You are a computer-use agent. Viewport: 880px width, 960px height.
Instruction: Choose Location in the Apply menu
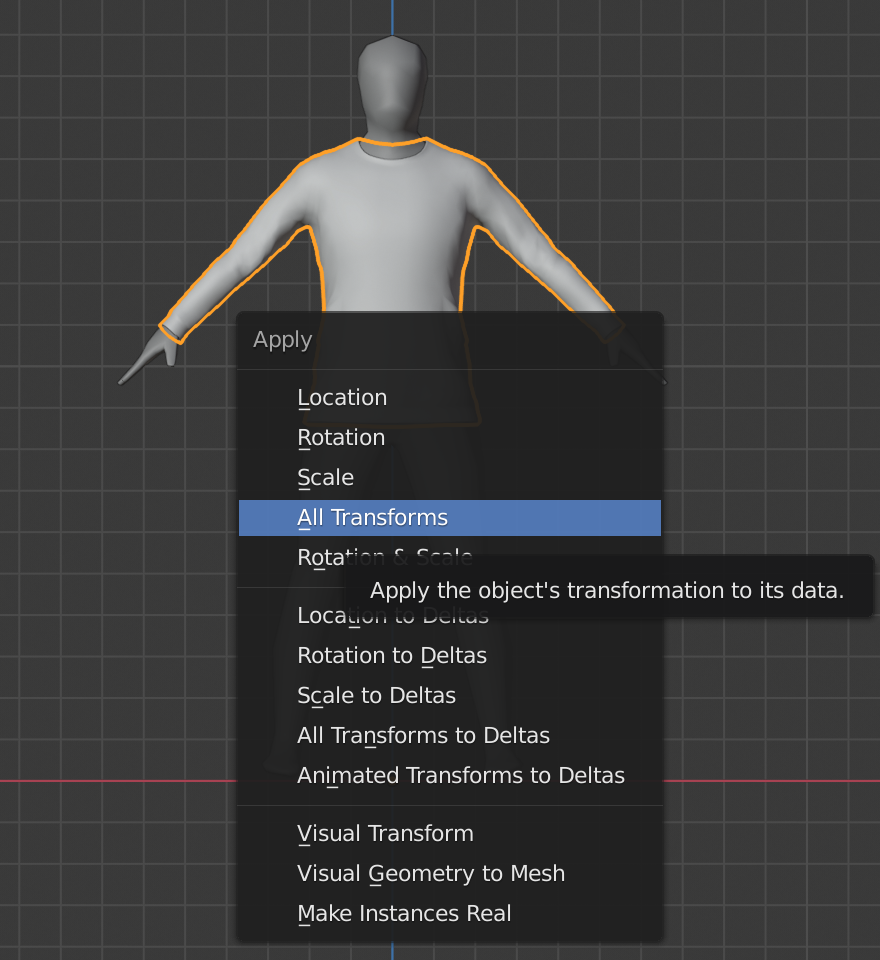[x=342, y=398]
